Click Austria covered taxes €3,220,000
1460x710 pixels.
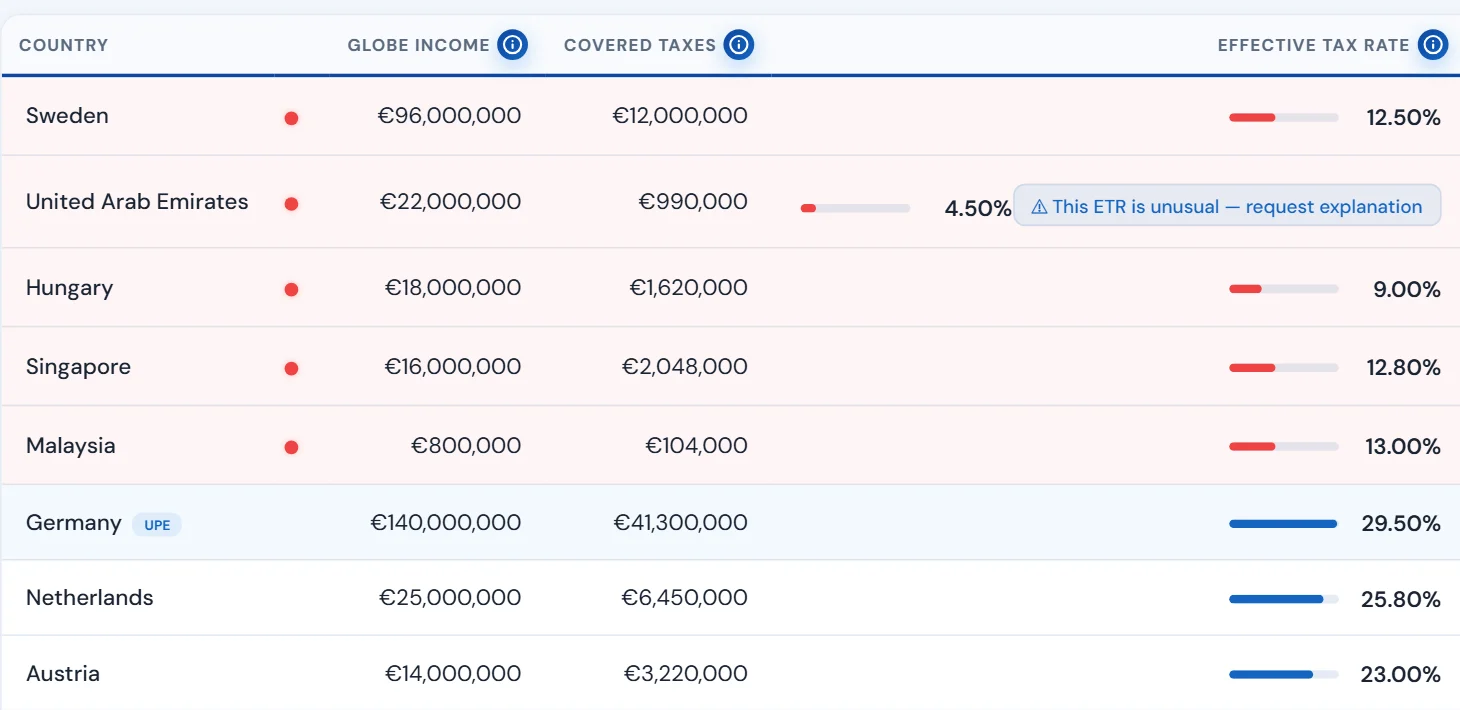[x=686, y=673]
